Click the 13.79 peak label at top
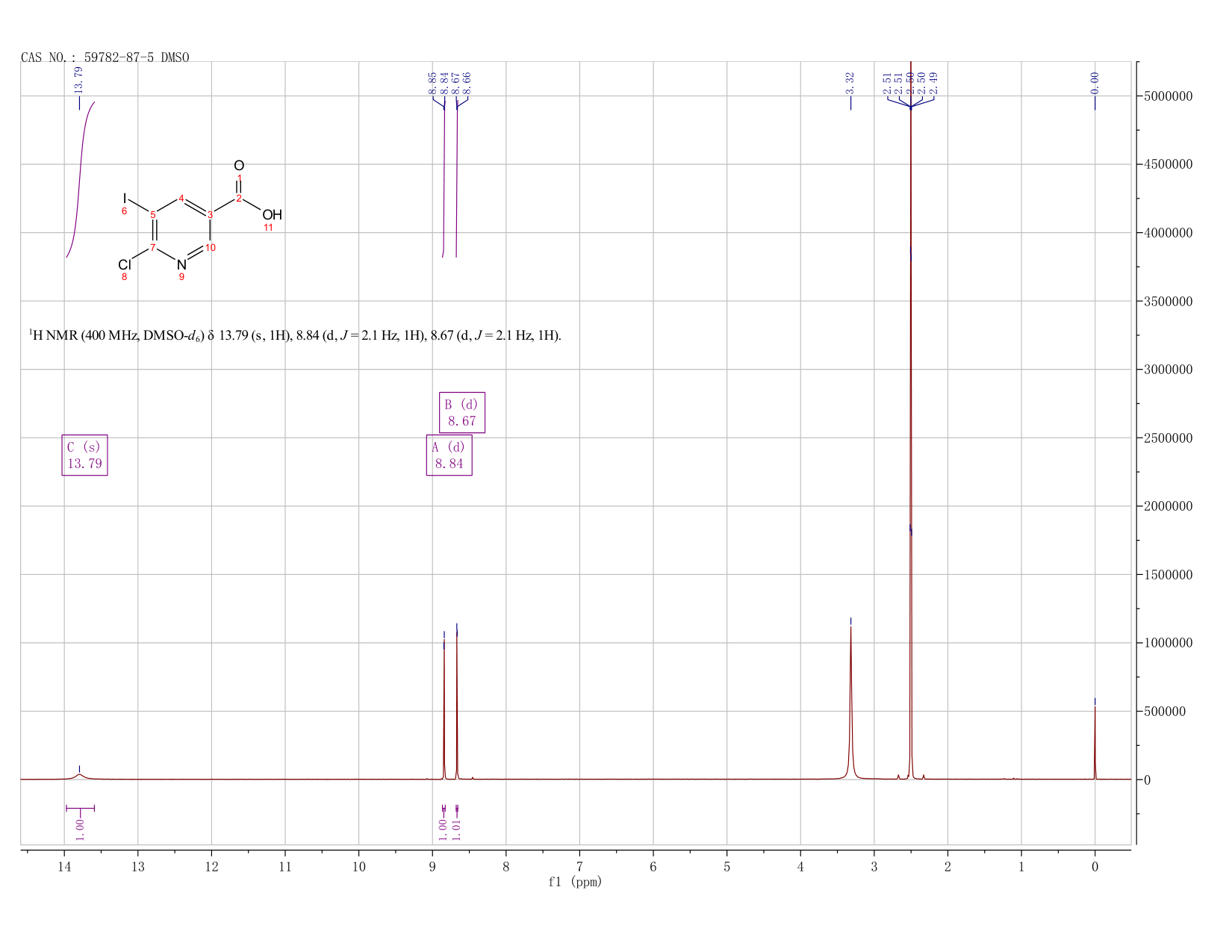The width and height of the screenshot is (1232, 952). [79, 80]
